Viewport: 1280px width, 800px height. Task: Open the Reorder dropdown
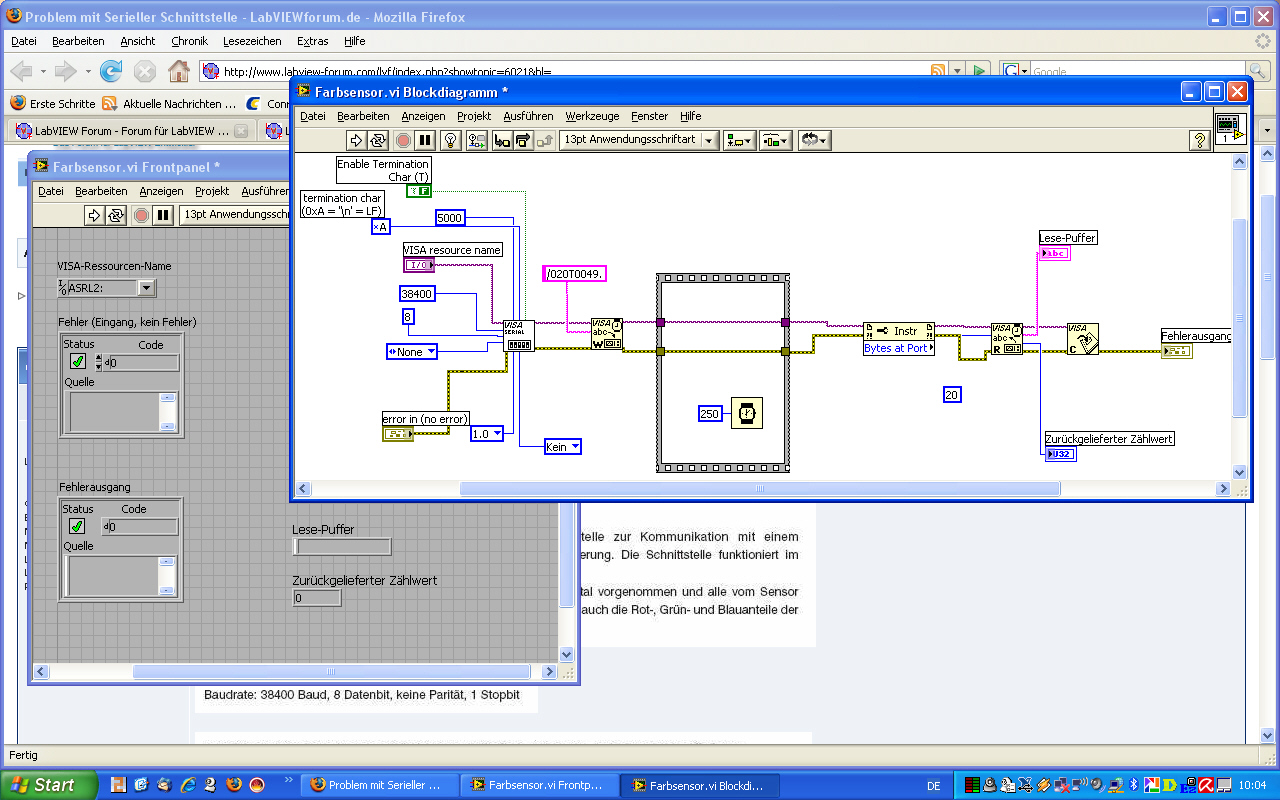point(815,140)
